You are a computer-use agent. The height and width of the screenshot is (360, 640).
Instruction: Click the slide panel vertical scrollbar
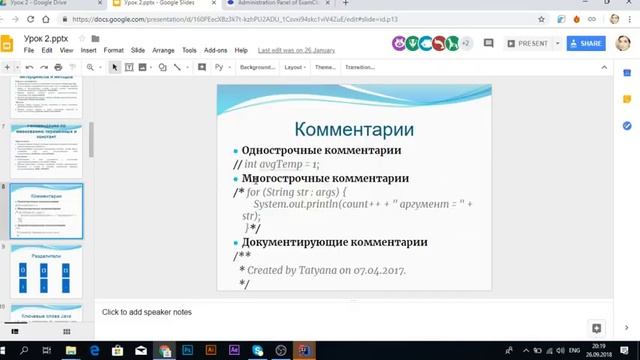91,140
